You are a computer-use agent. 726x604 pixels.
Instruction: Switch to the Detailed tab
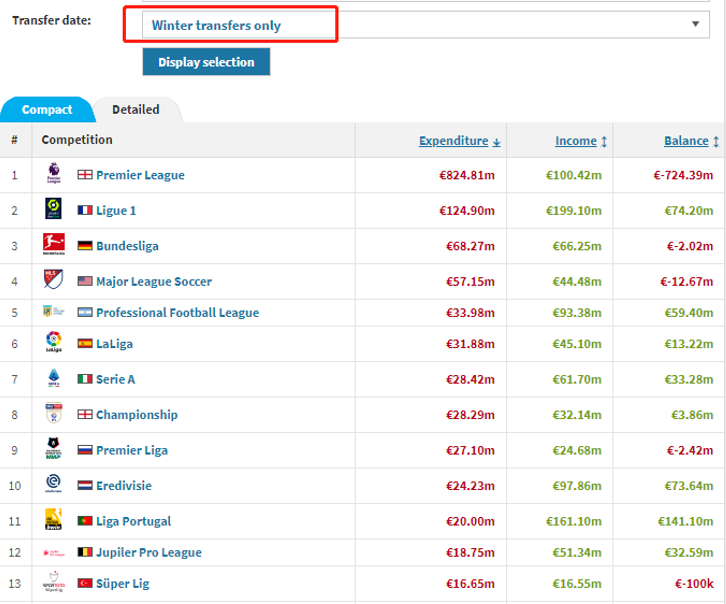136,110
